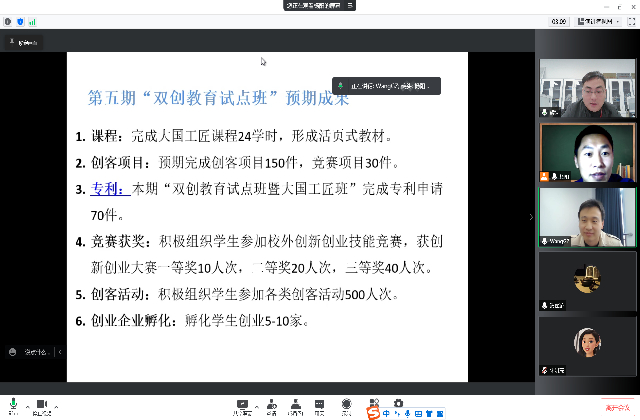Open the invite participants icon

[271, 404]
